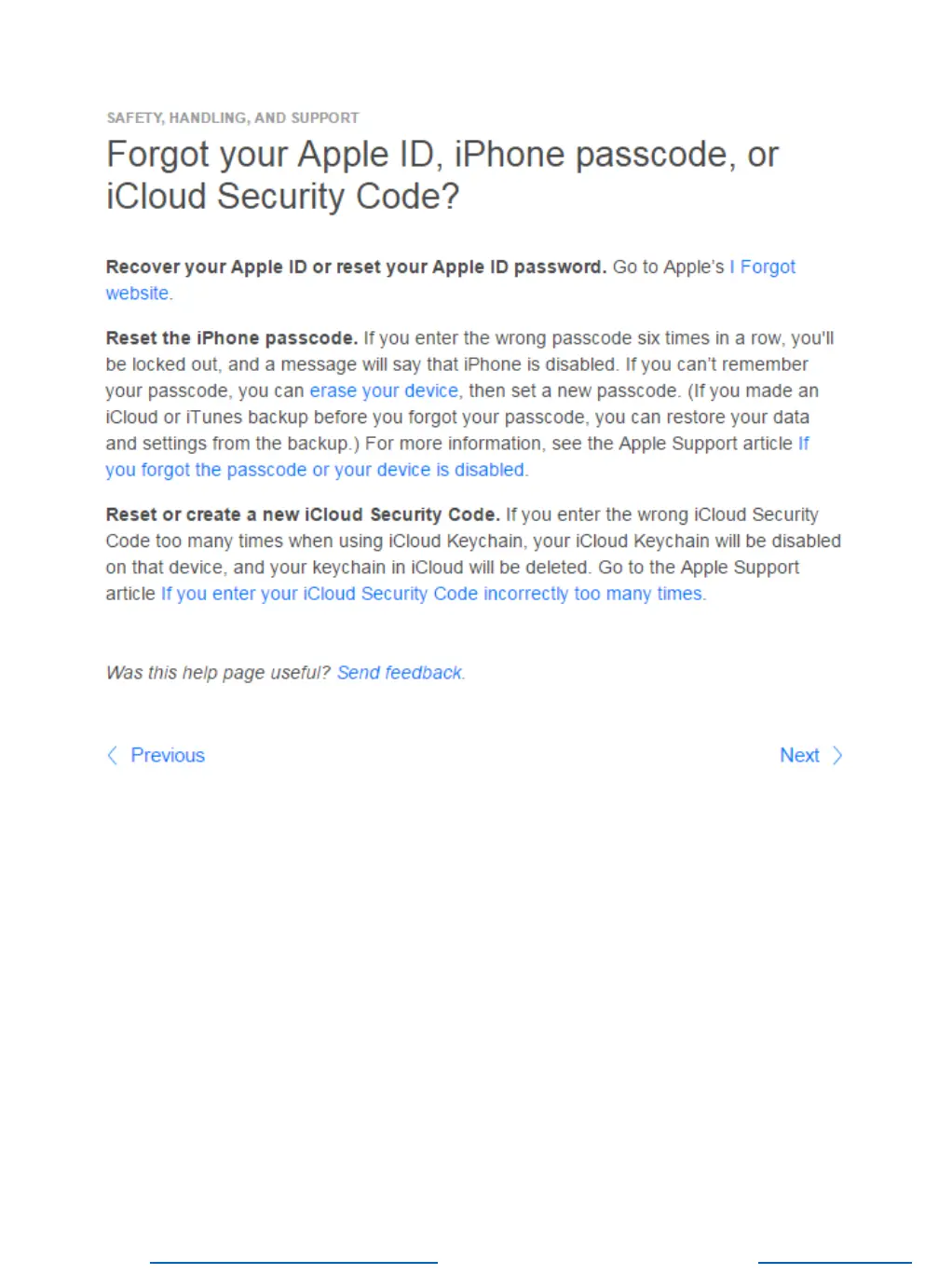Click the Send feedback link
The image size is (952, 1288).
tap(400, 673)
